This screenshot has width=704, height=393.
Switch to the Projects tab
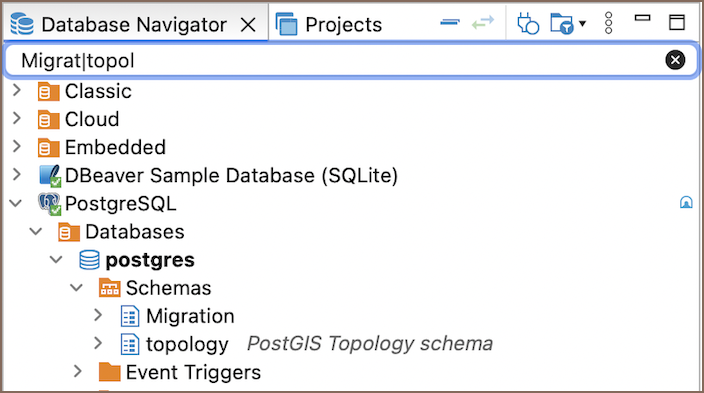tap(329, 24)
